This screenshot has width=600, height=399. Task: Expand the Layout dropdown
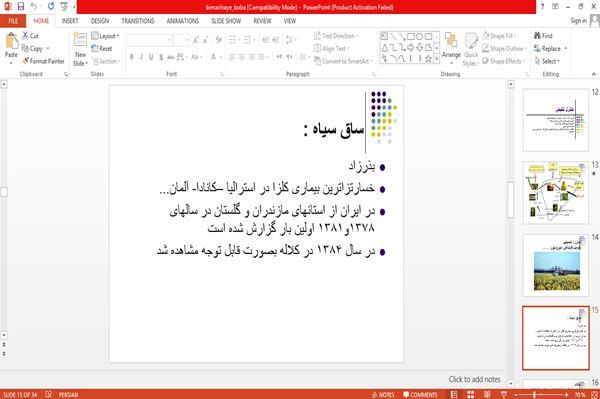pyautogui.click(x=105, y=36)
